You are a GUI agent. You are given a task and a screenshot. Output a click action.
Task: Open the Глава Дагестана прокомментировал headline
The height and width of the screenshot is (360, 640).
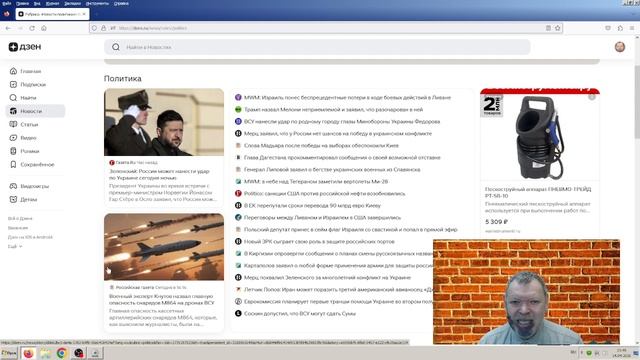point(342,158)
